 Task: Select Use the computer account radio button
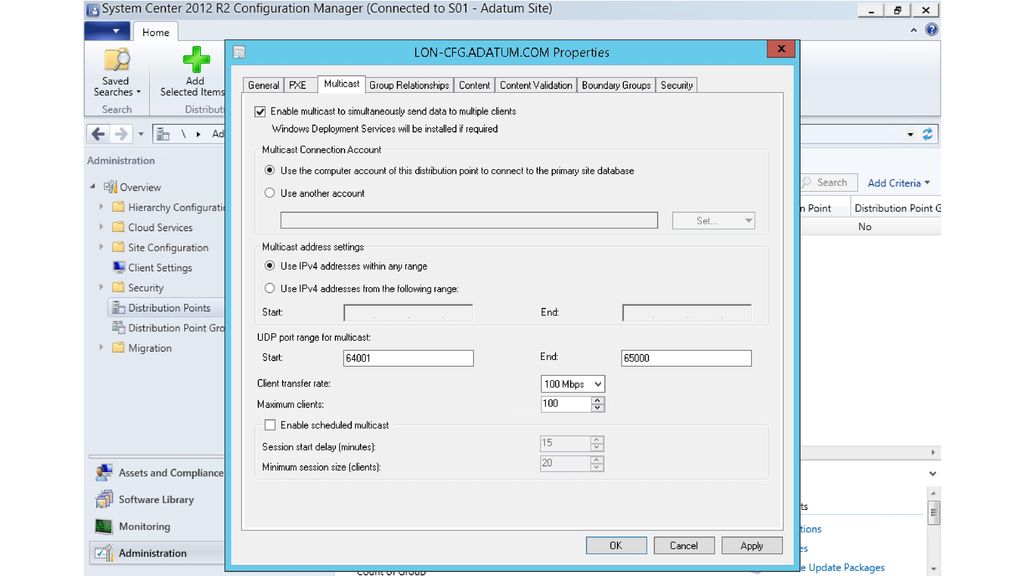pos(270,170)
